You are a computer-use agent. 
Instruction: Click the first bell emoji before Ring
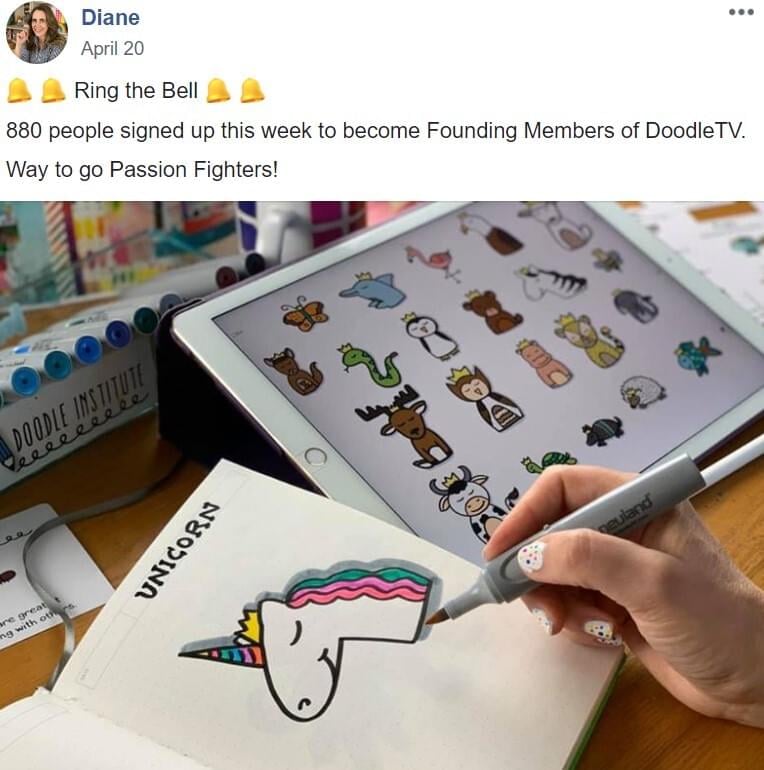[19, 90]
